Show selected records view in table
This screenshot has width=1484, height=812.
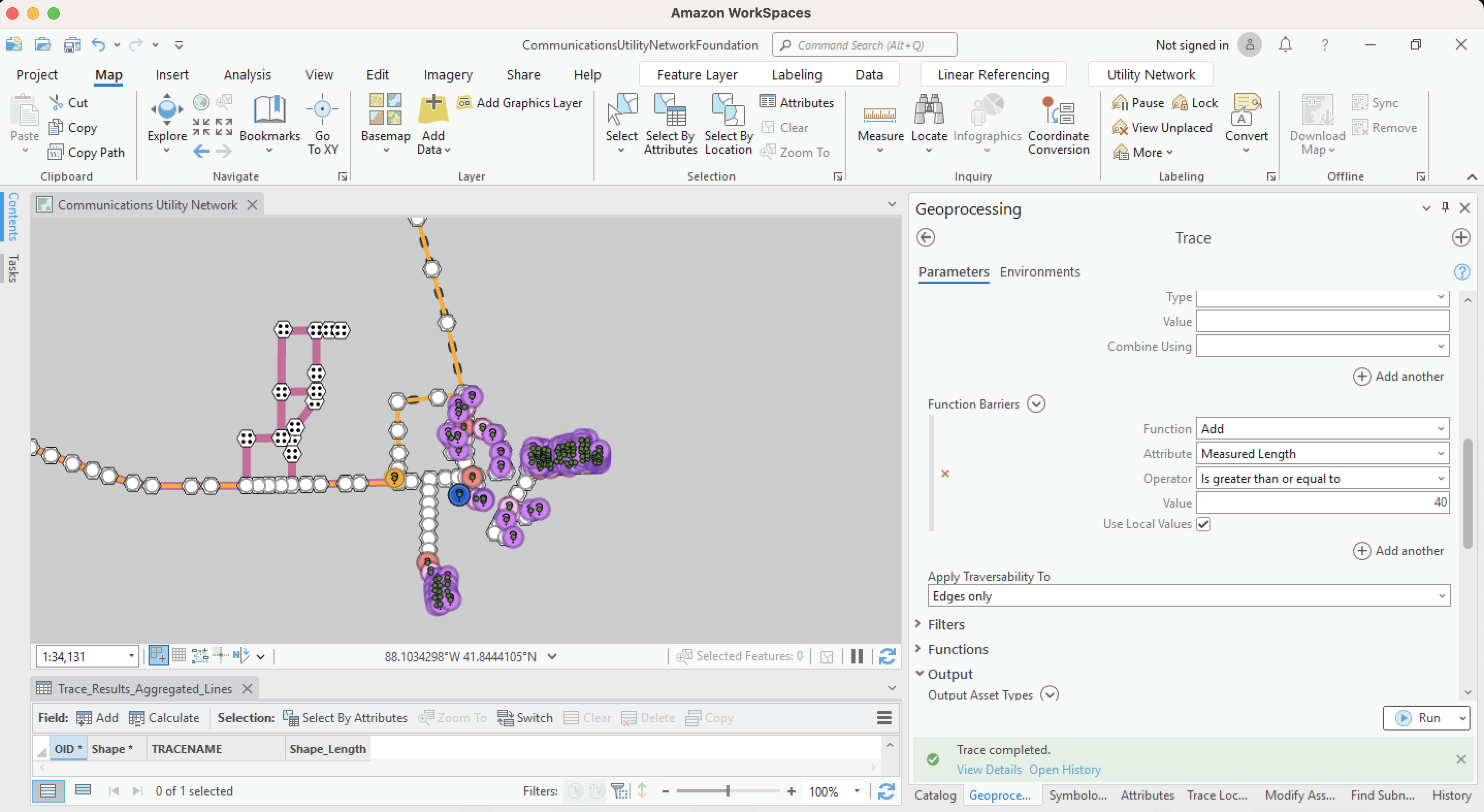pyautogui.click(x=83, y=790)
